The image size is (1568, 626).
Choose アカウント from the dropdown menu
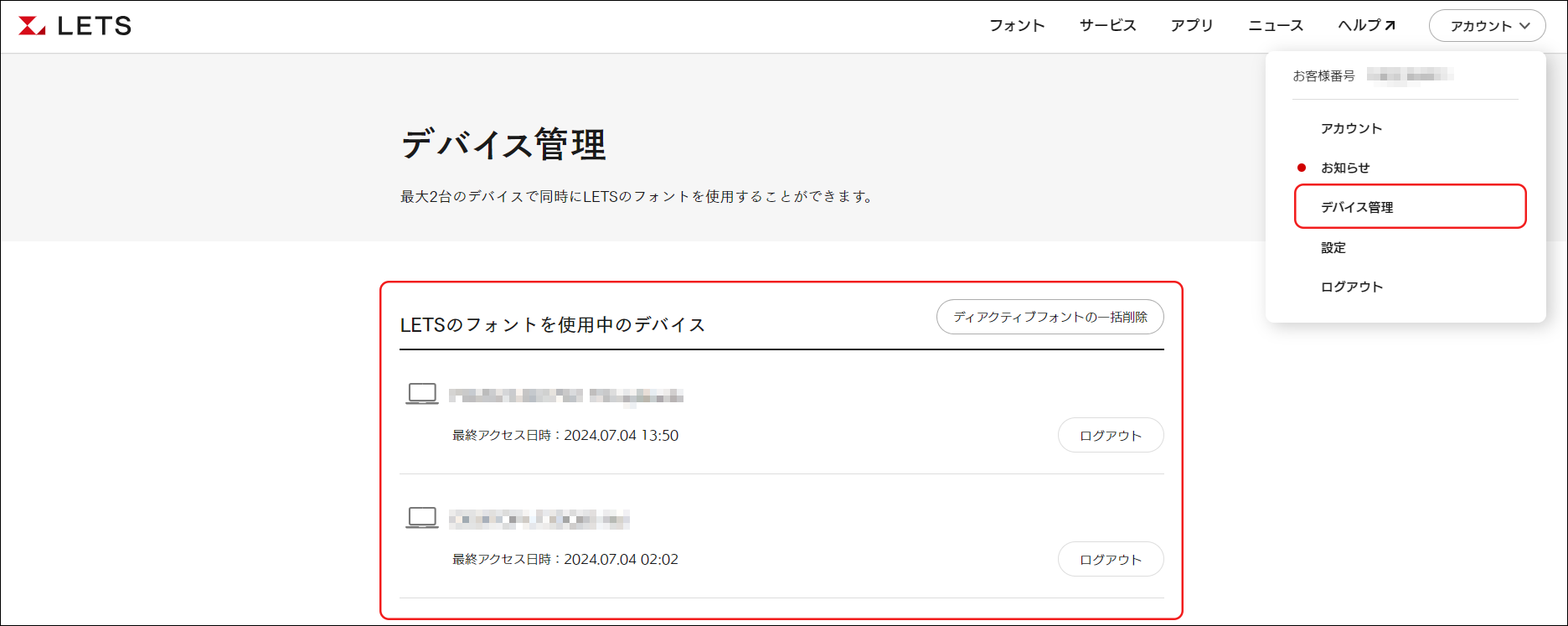(1351, 128)
